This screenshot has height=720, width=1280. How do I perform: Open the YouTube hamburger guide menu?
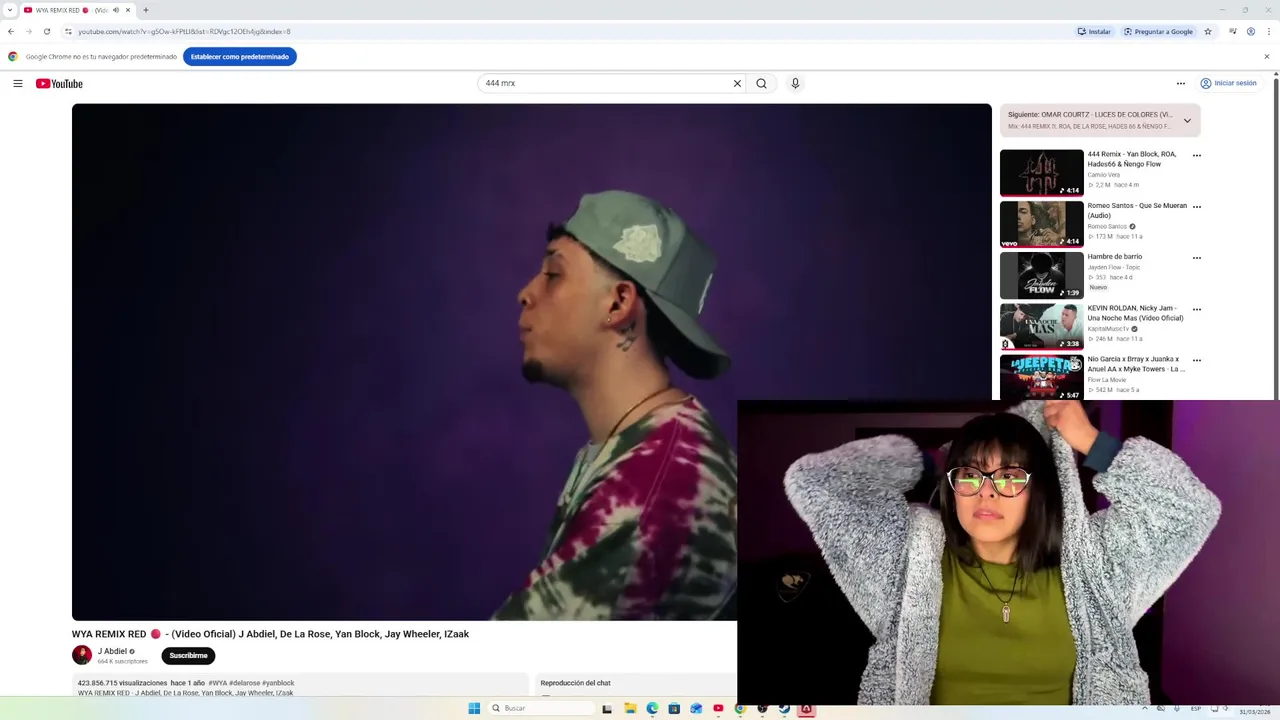[18, 84]
